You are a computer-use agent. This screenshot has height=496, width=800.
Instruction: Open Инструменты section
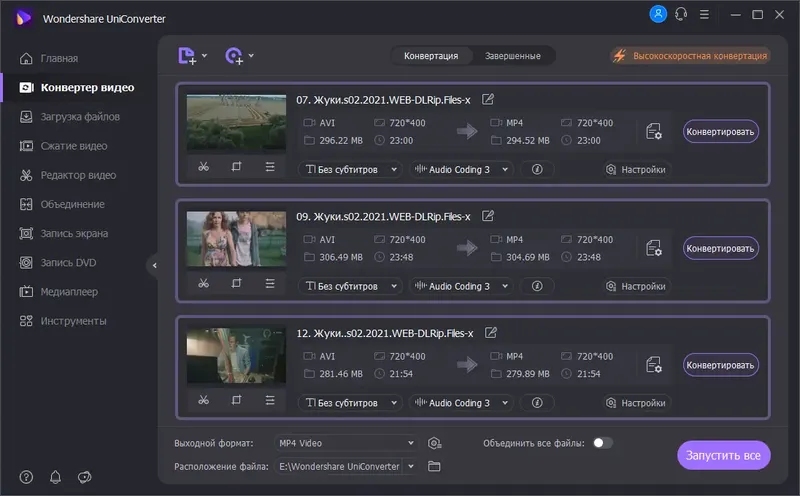point(63,321)
